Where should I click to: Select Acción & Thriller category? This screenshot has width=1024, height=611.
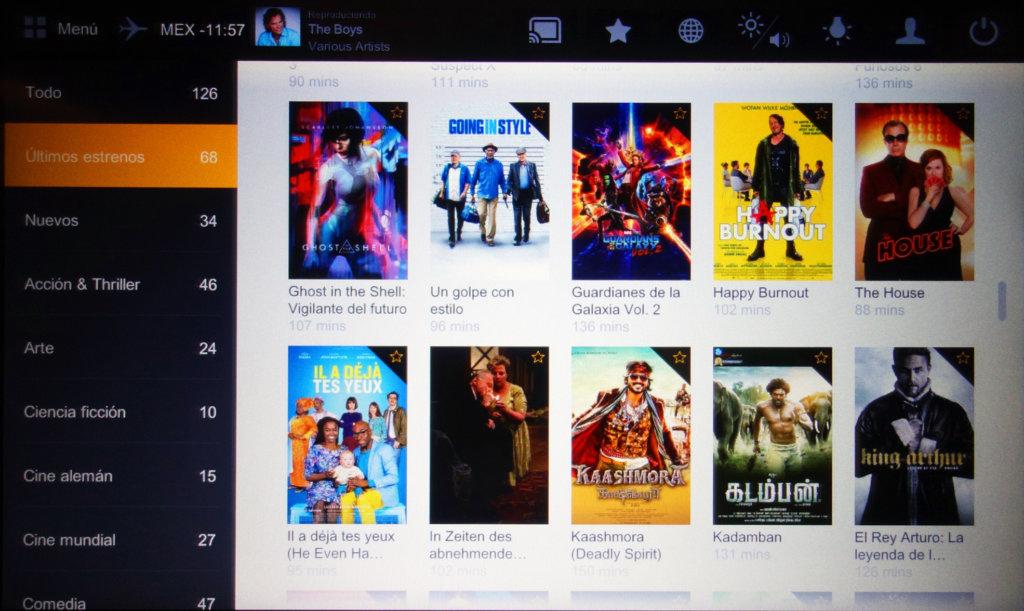pyautogui.click(x=121, y=284)
